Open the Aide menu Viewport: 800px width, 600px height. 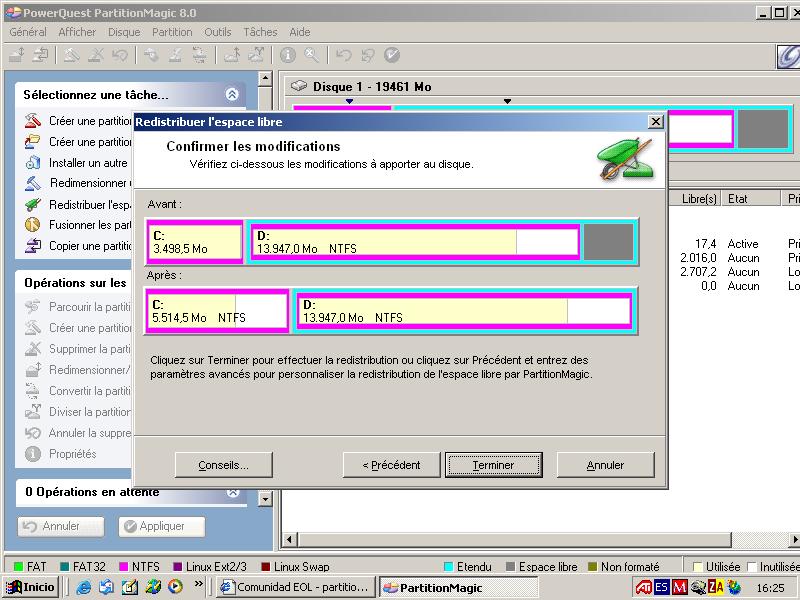(x=299, y=32)
